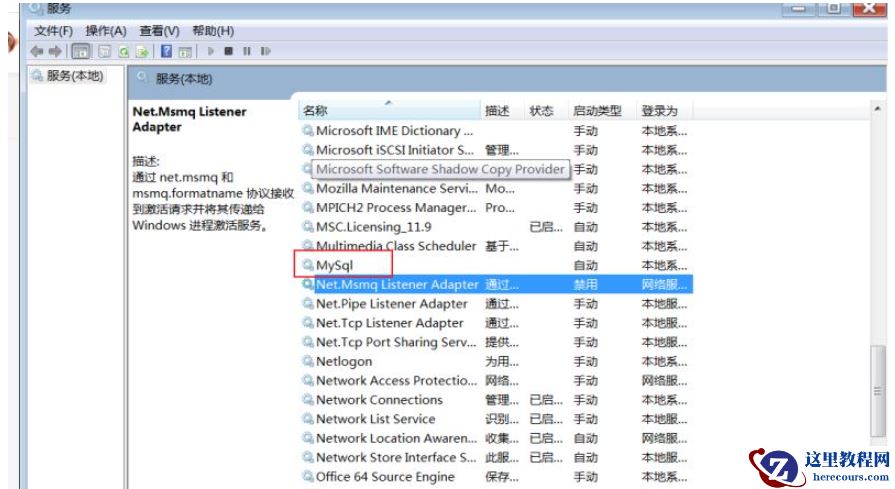The image size is (895, 489).
Task: Select Microsoft IME Dictionary service row
Action: pyautogui.click(x=497, y=131)
